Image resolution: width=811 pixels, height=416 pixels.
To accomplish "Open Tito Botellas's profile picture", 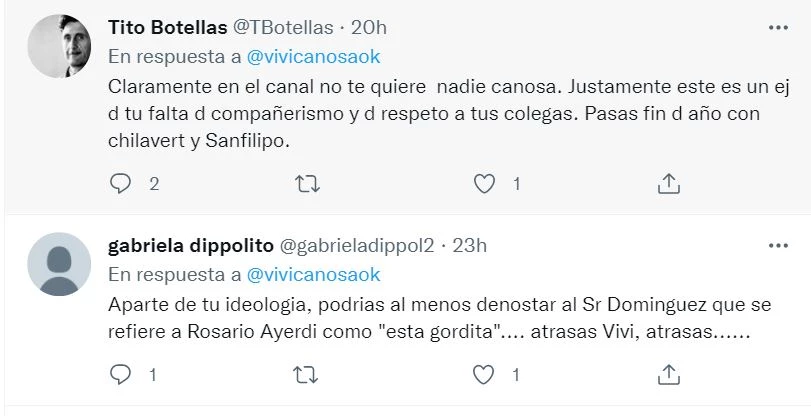I will (58, 46).
